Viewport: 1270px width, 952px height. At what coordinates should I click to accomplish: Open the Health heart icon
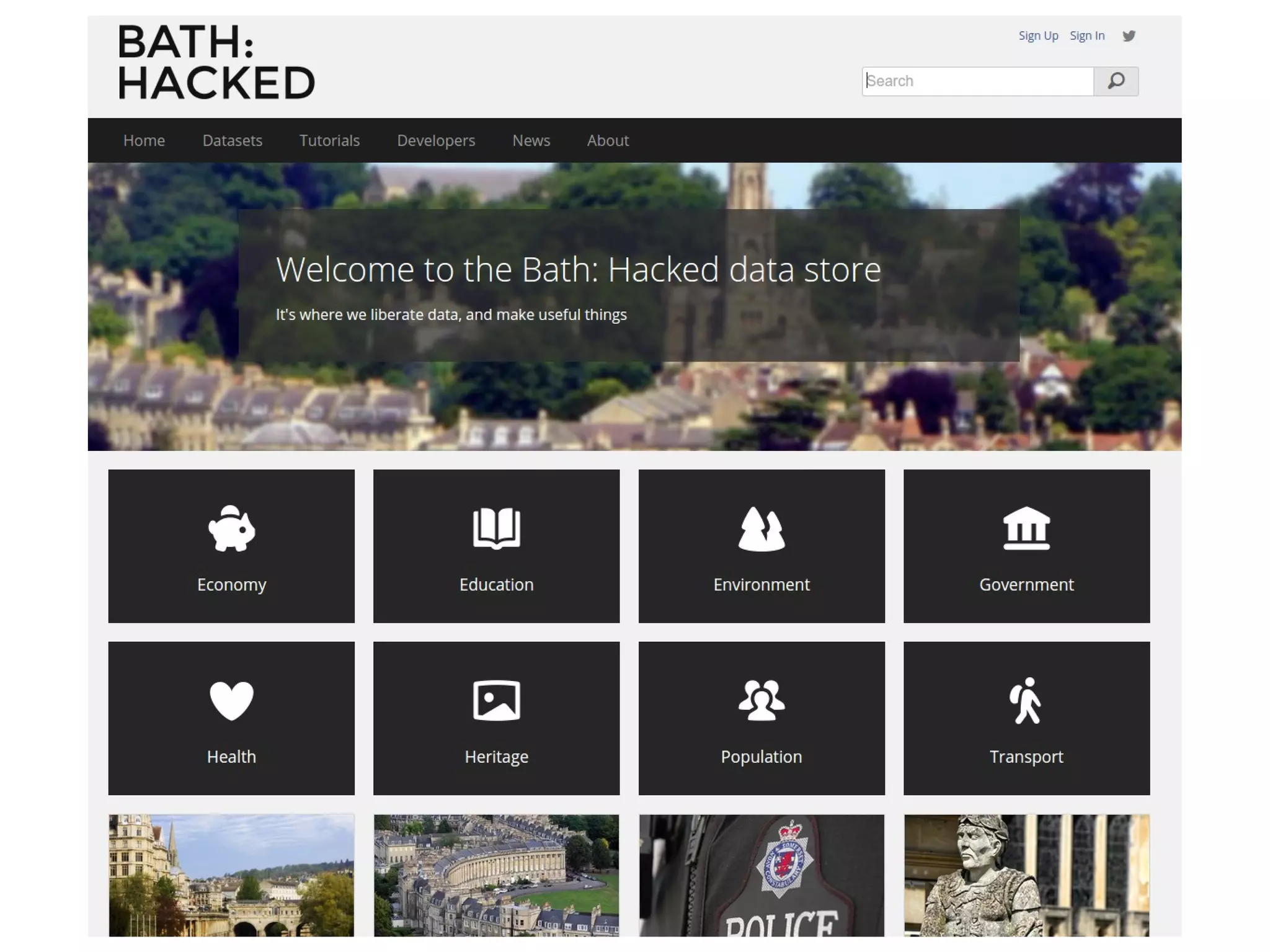(x=231, y=701)
